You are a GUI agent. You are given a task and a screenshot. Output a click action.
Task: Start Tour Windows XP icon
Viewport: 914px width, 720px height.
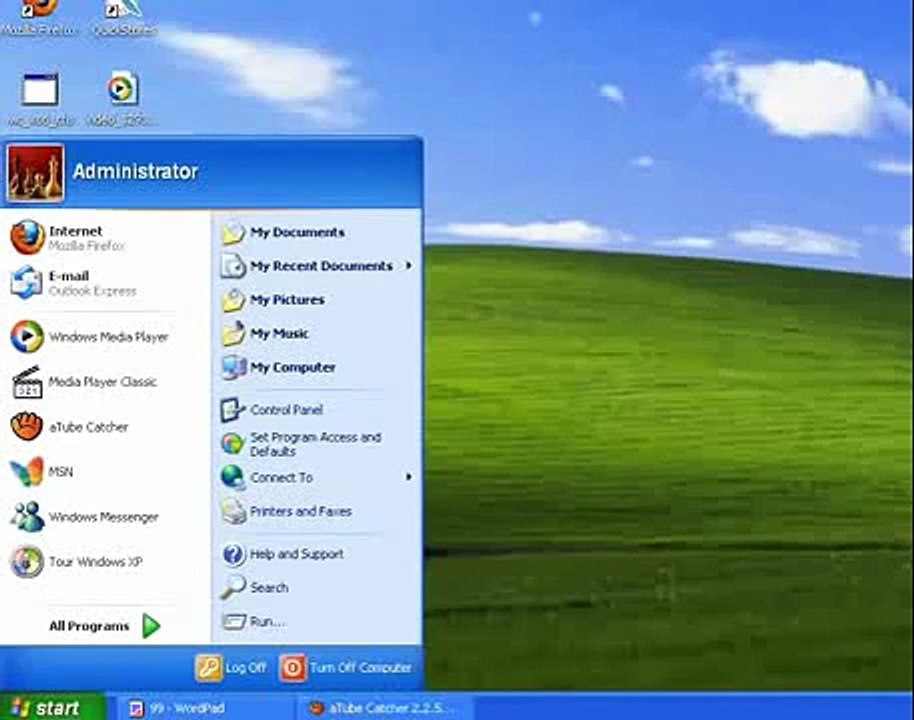click(27, 561)
